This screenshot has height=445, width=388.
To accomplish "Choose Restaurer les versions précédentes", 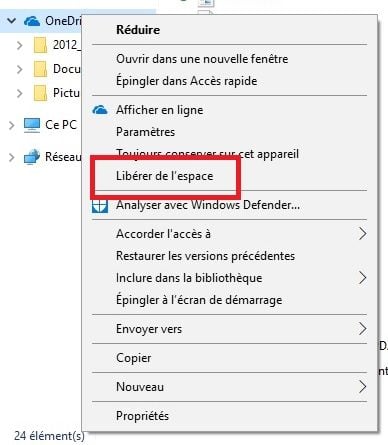I will pyautogui.click(x=205, y=256).
